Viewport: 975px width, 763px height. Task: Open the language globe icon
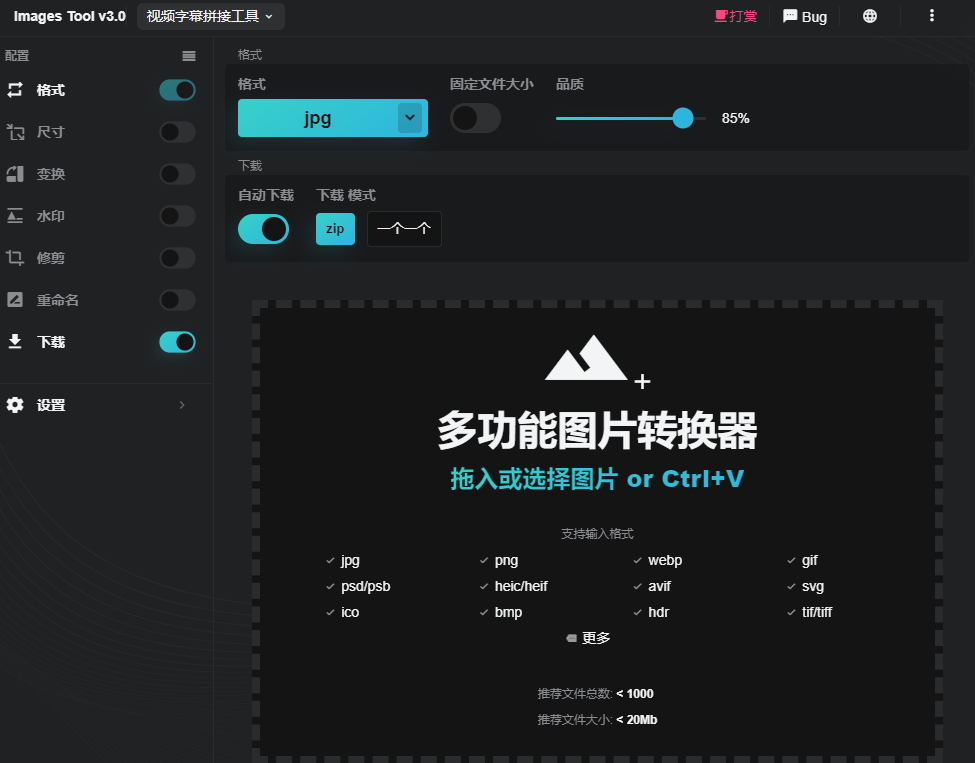coord(870,16)
